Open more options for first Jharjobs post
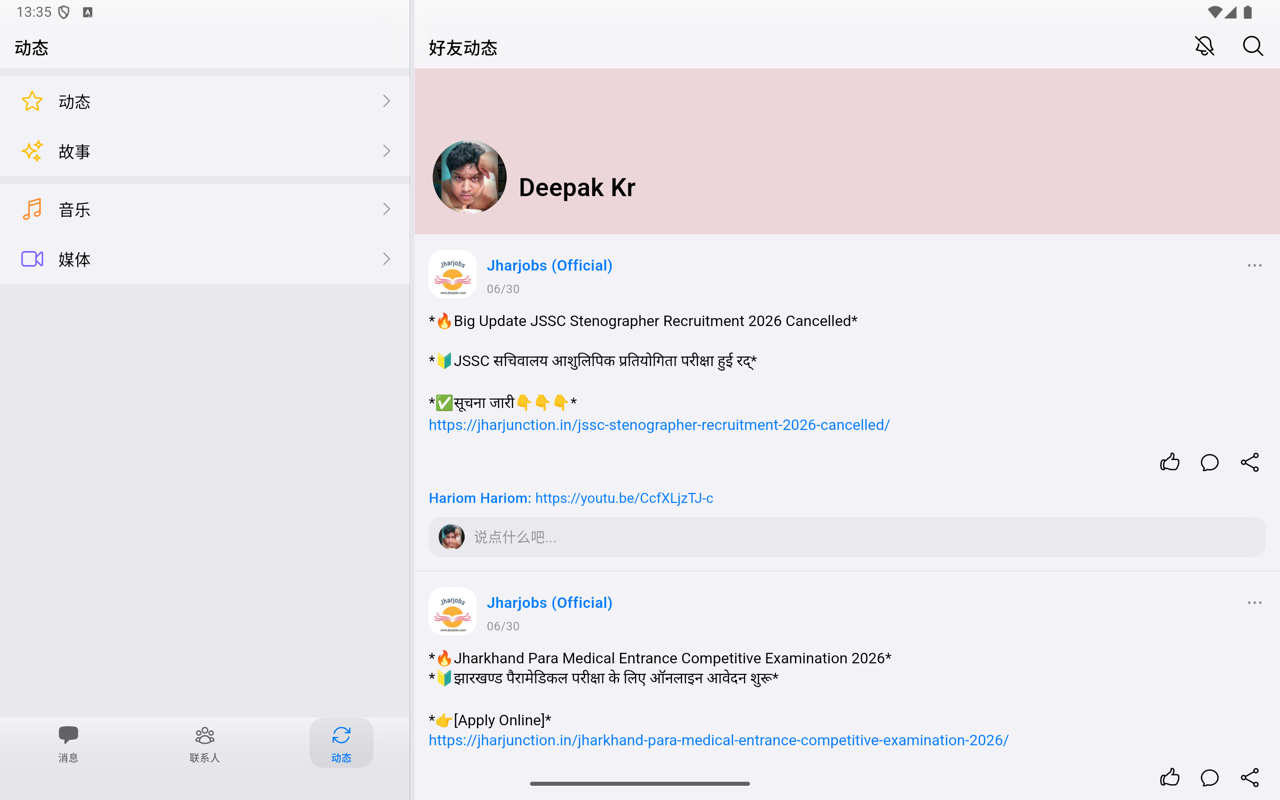The width and height of the screenshot is (1280, 800). point(1254,266)
